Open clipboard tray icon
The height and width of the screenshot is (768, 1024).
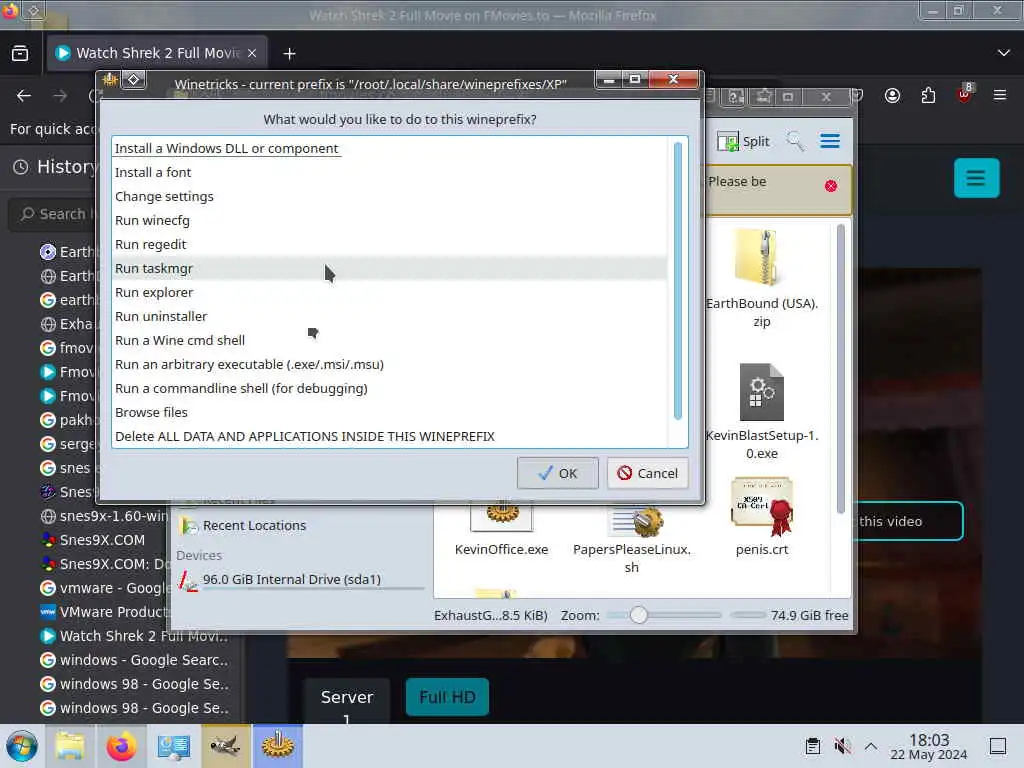tap(812, 746)
